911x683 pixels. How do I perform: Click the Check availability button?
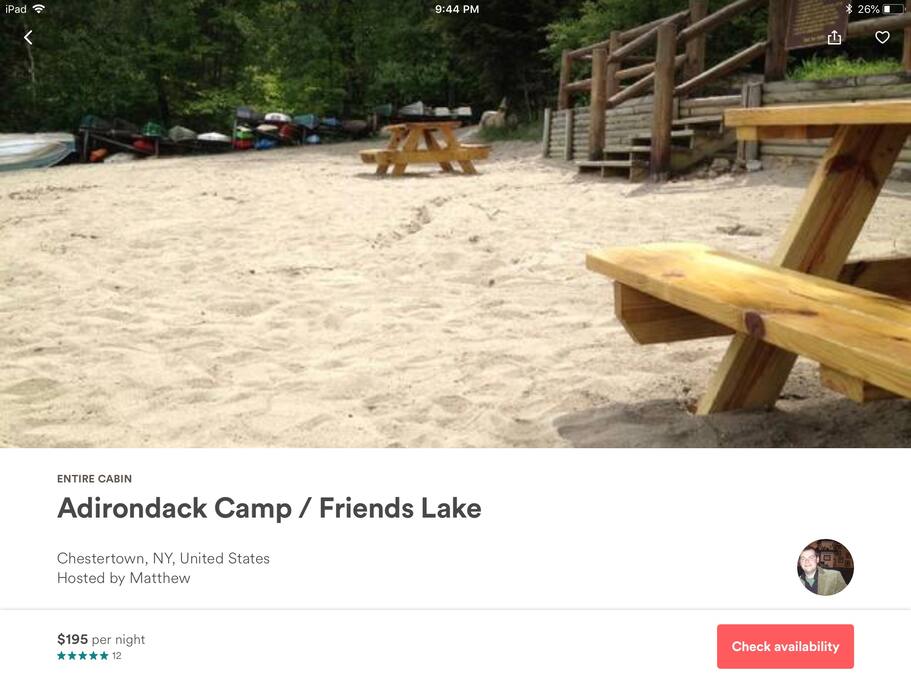785,646
